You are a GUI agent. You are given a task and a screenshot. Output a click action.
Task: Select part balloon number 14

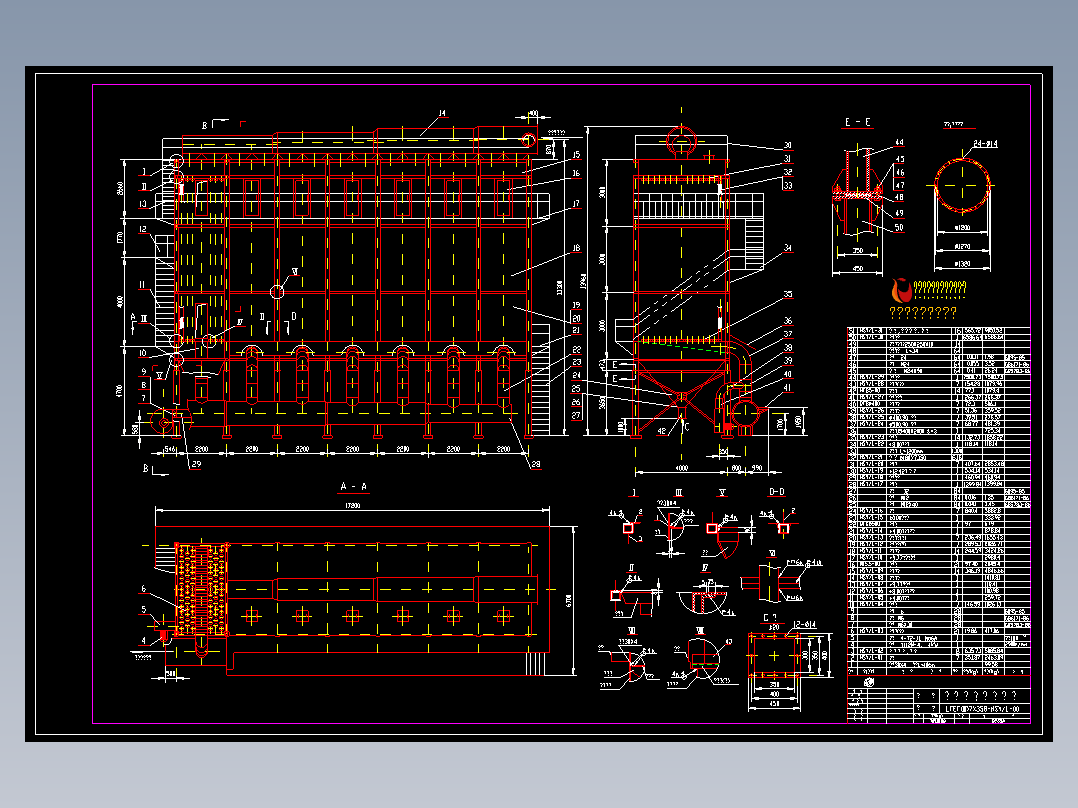442,113
